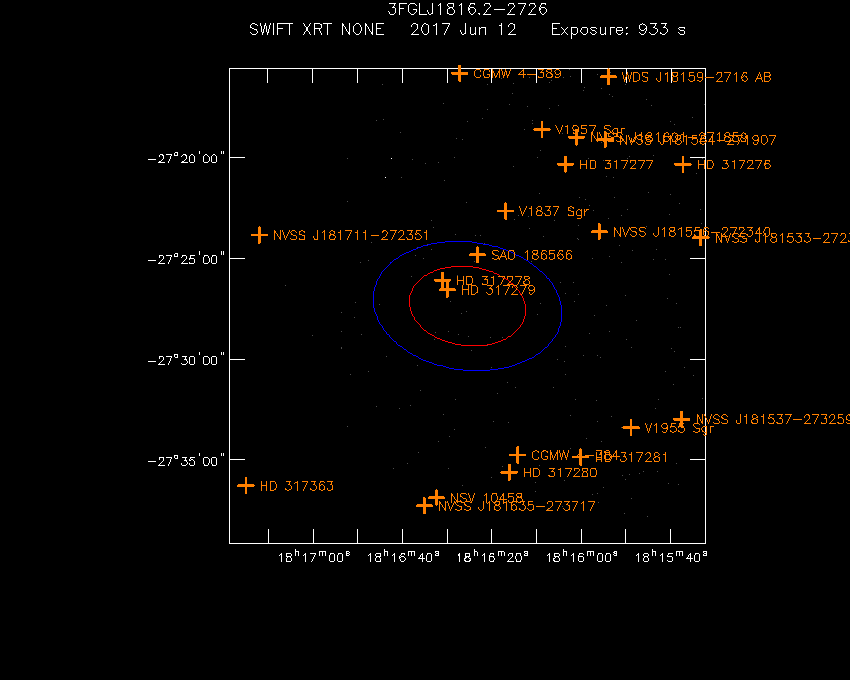Image resolution: width=850 pixels, height=680 pixels.
Task: Click the NVSS J181711-272351 label
Action: click(351, 235)
